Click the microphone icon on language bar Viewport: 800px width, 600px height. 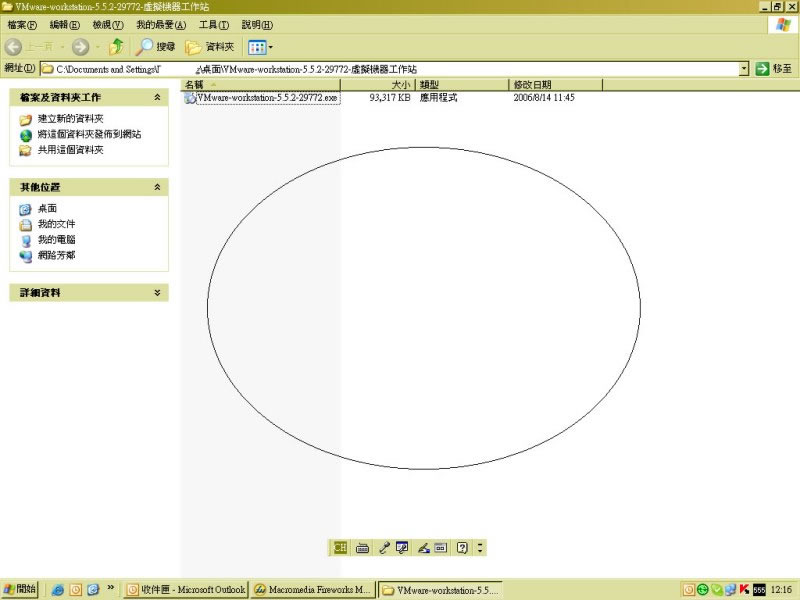coord(384,548)
